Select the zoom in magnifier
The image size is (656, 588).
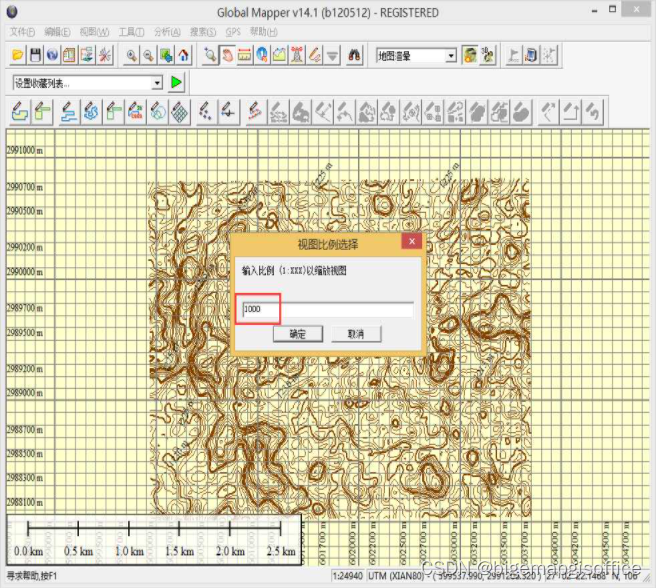(131, 55)
